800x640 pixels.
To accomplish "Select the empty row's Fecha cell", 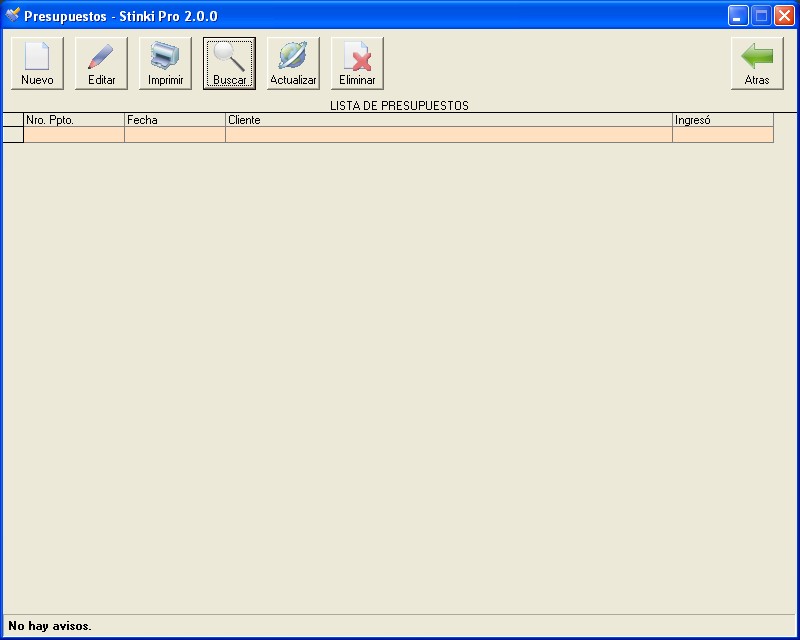I will (175, 135).
